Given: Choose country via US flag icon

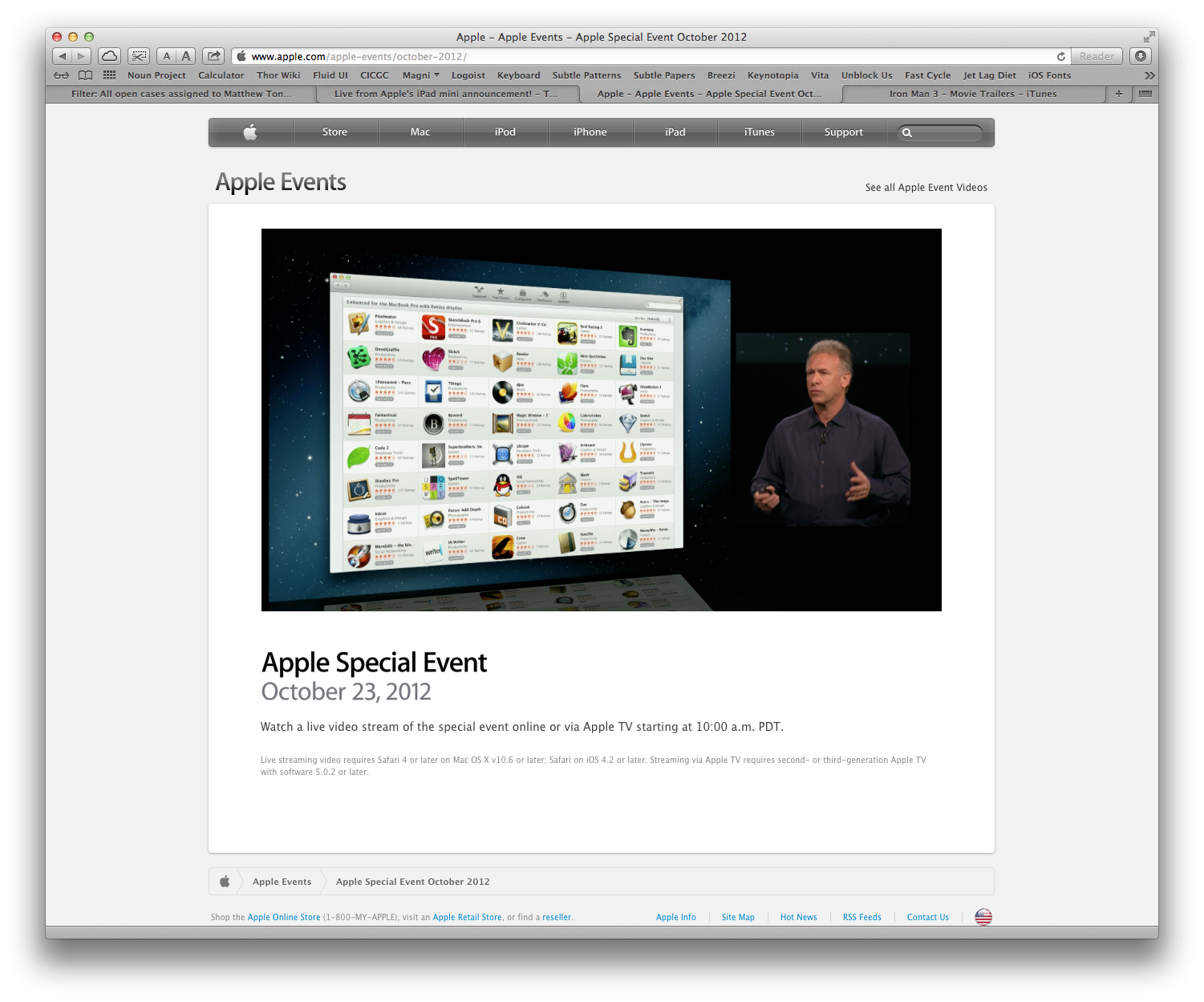Looking at the screenshot, I should [x=983, y=917].
